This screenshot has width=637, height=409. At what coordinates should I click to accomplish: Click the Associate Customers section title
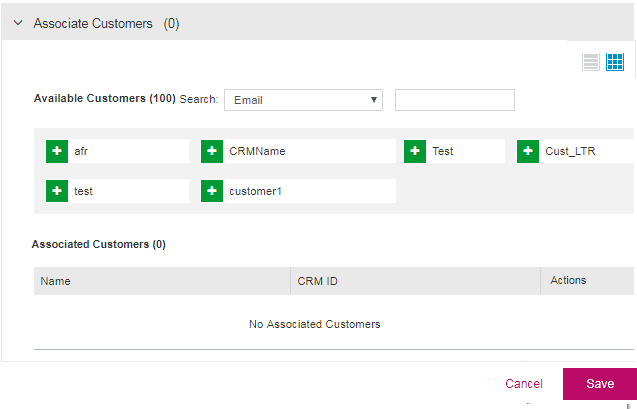pos(93,23)
